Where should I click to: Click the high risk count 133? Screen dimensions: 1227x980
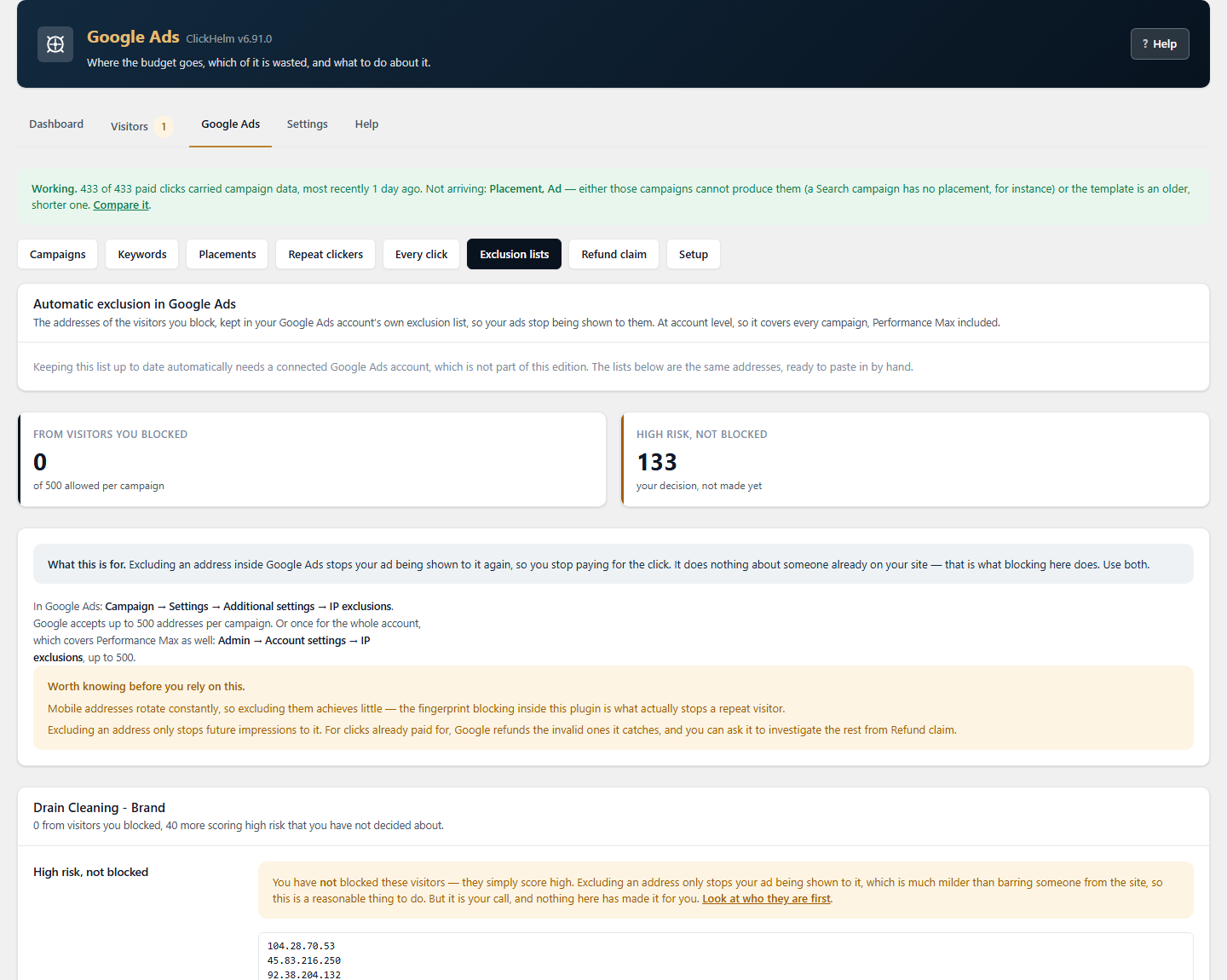(657, 462)
